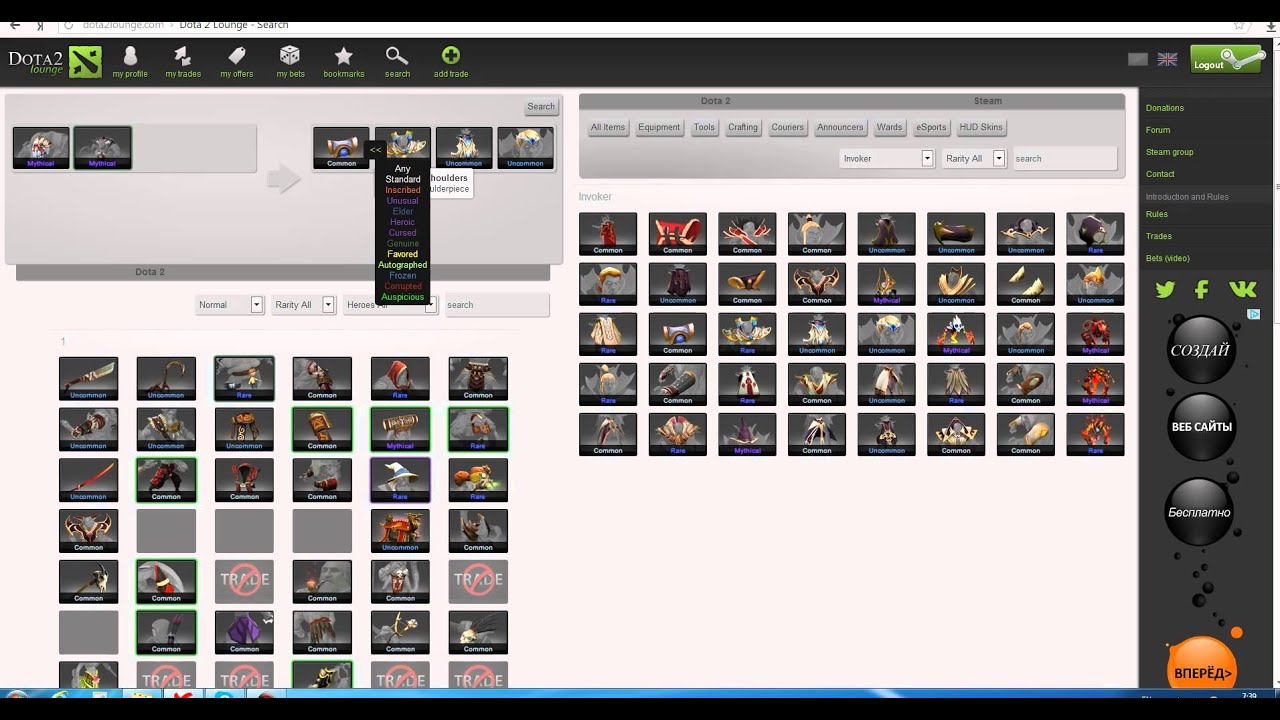Open the Donations link

(1165, 108)
